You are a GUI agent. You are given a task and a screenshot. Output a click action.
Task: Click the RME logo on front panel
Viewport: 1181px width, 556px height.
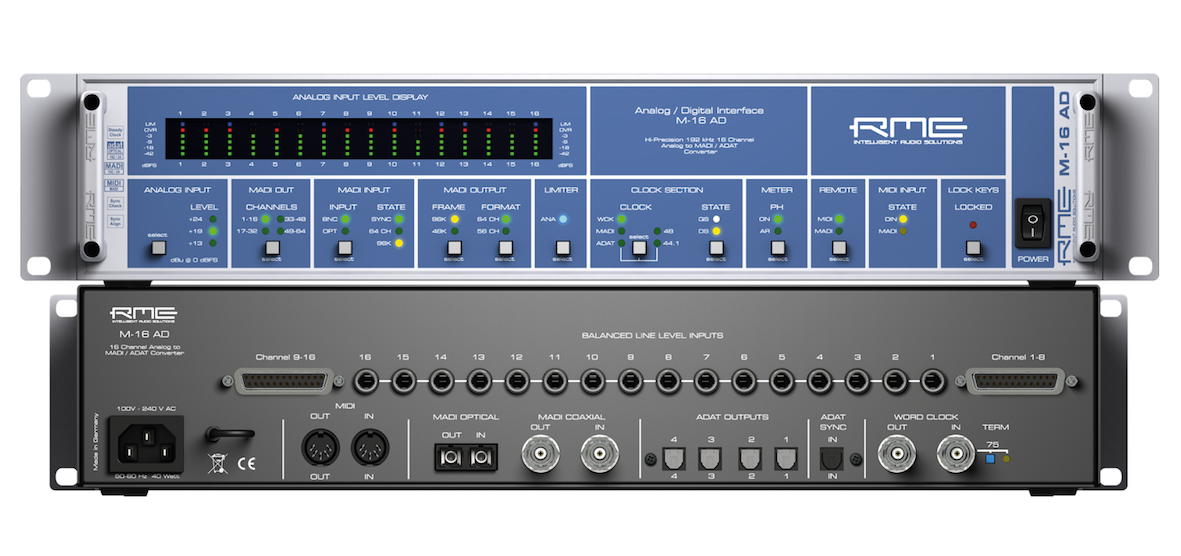[908, 130]
